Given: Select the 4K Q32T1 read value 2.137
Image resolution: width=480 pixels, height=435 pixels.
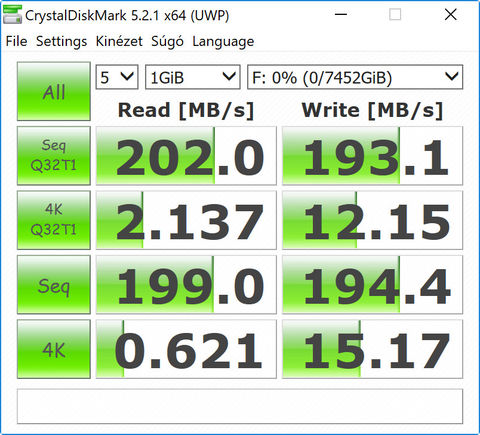Looking at the screenshot, I should click(186, 220).
